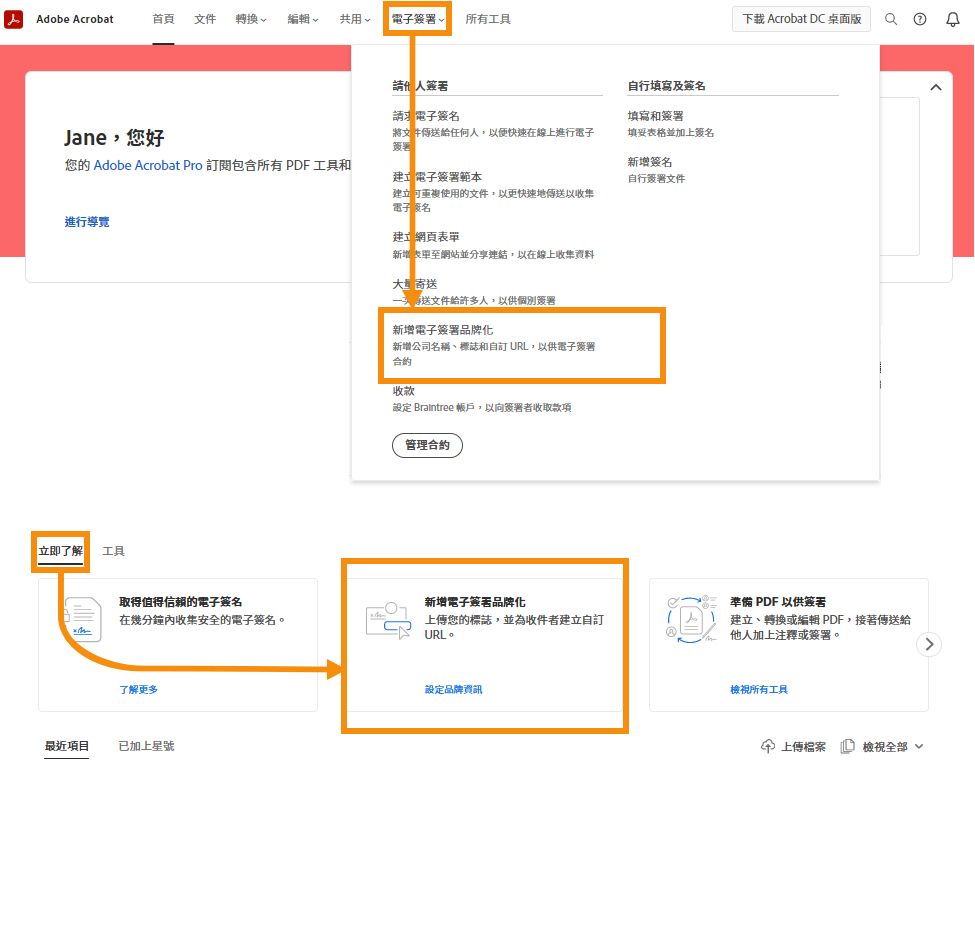Click the Adobe Acrobat title text

click(75, 19)
